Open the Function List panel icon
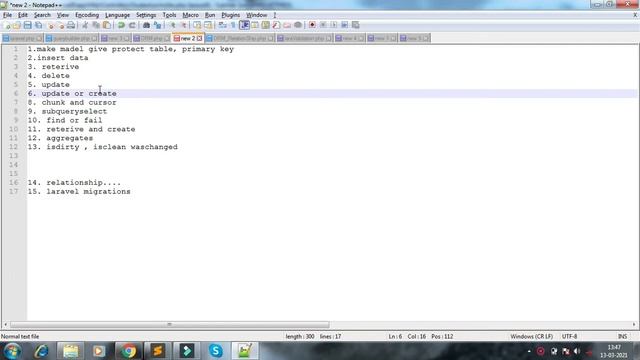The height and width of the screenshot is (360, 640). [x=276, y=25]
